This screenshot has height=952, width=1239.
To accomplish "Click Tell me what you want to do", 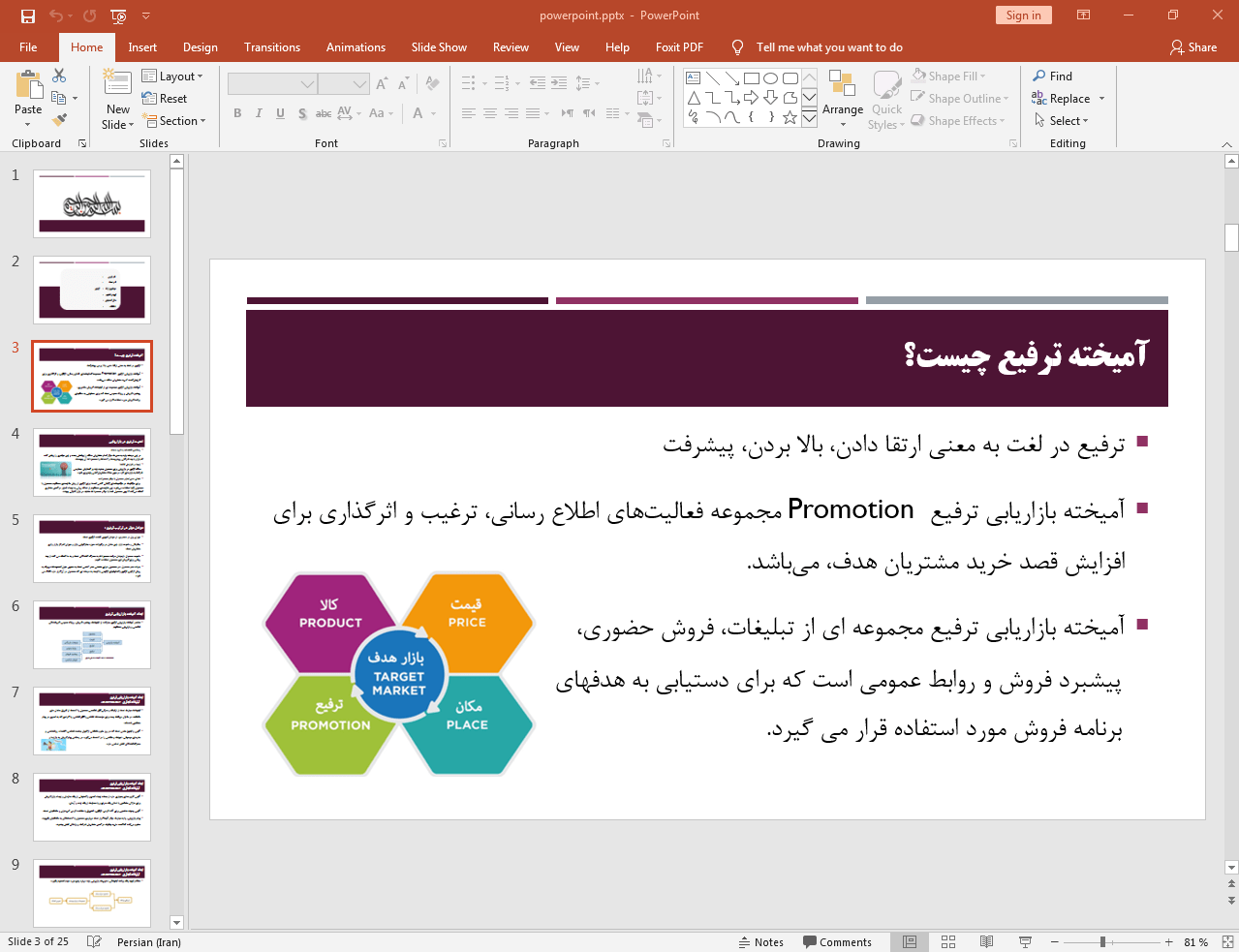I will click(x=829, y=47).
